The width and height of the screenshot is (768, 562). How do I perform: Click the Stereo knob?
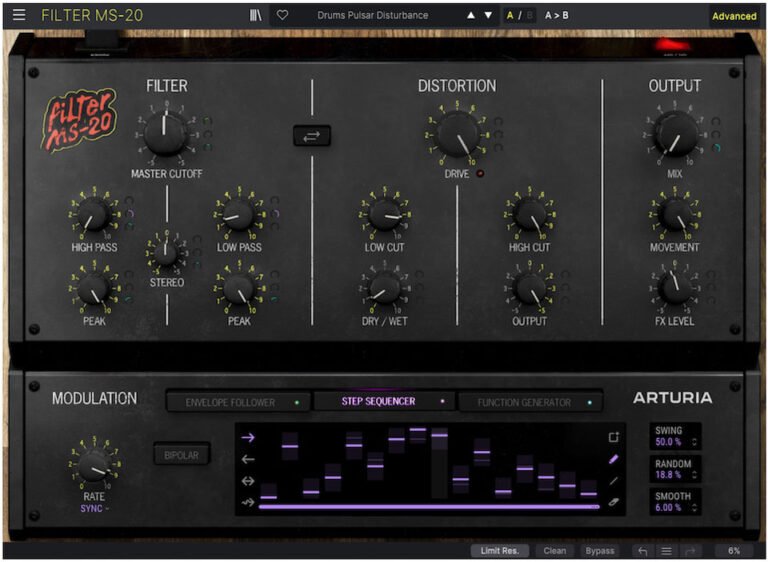click(x=167, y=253)
